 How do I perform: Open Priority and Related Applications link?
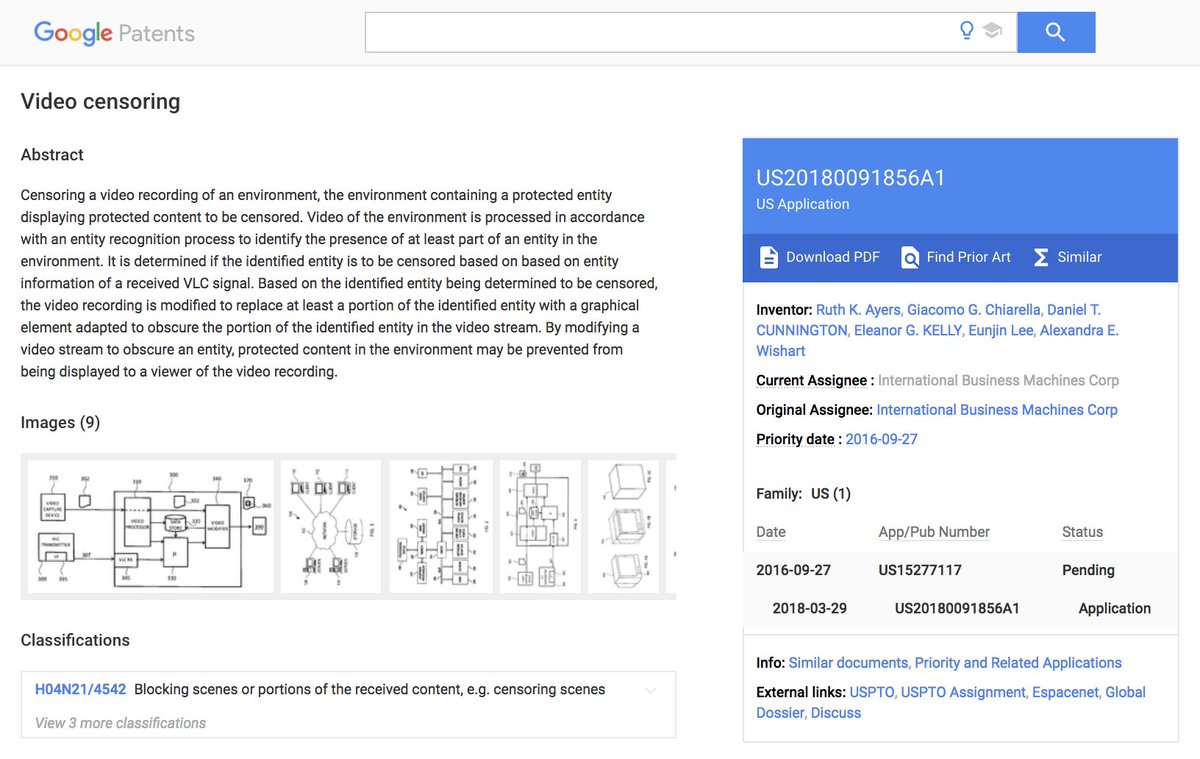click(1018, 663)
